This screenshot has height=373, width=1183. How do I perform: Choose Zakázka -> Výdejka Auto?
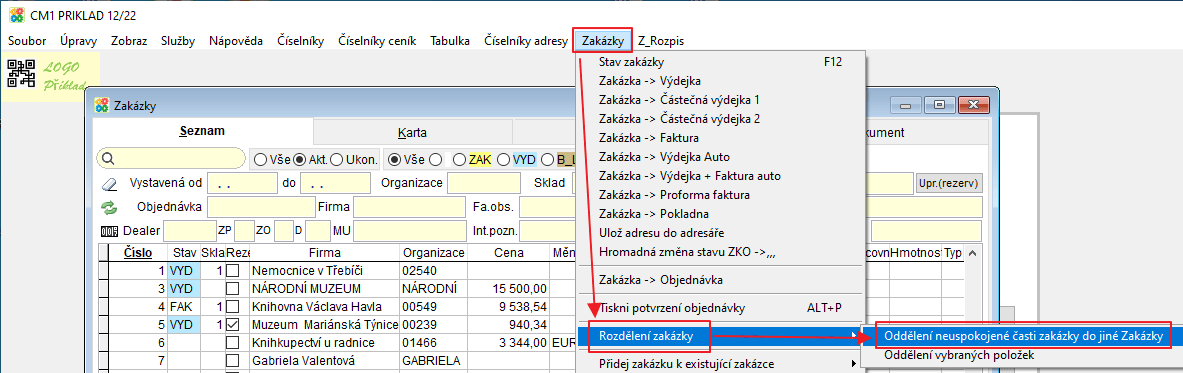click(721, 156)
